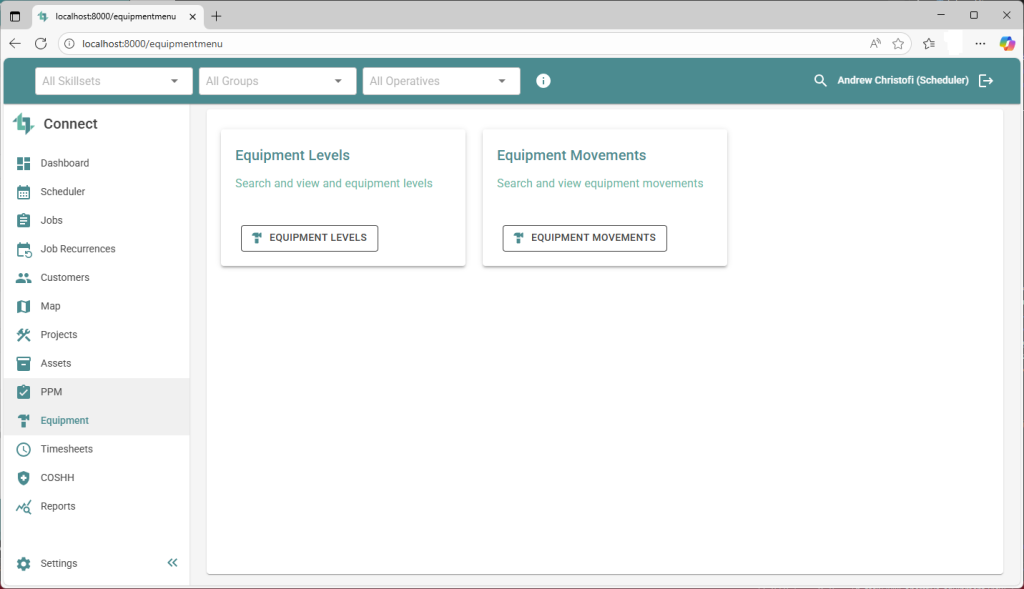Close the localhost:8000/equipmentmenu tab
The height and width of the screenshot is (589, 1024).
click(x=193, y=17)
